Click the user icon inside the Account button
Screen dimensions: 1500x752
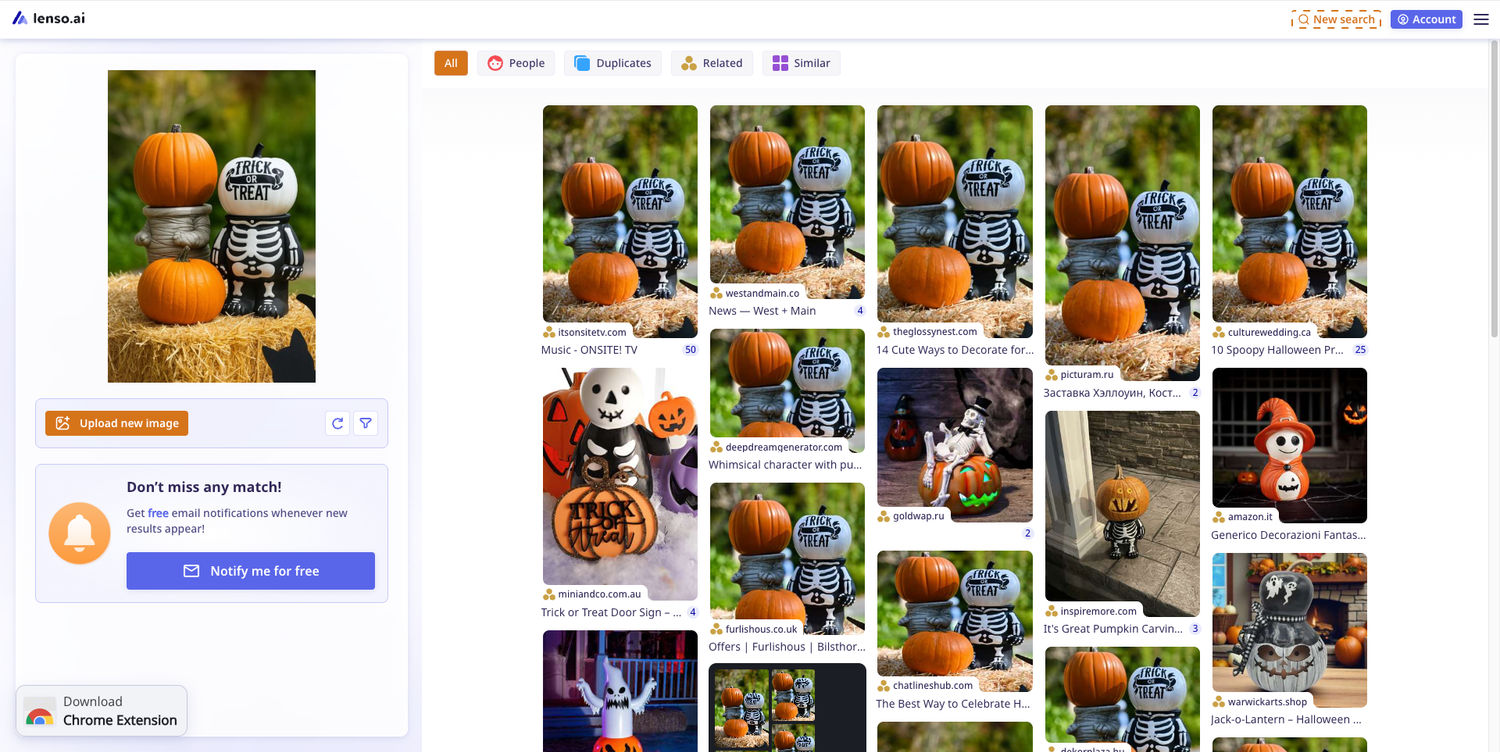click(x=1404, y=19)
